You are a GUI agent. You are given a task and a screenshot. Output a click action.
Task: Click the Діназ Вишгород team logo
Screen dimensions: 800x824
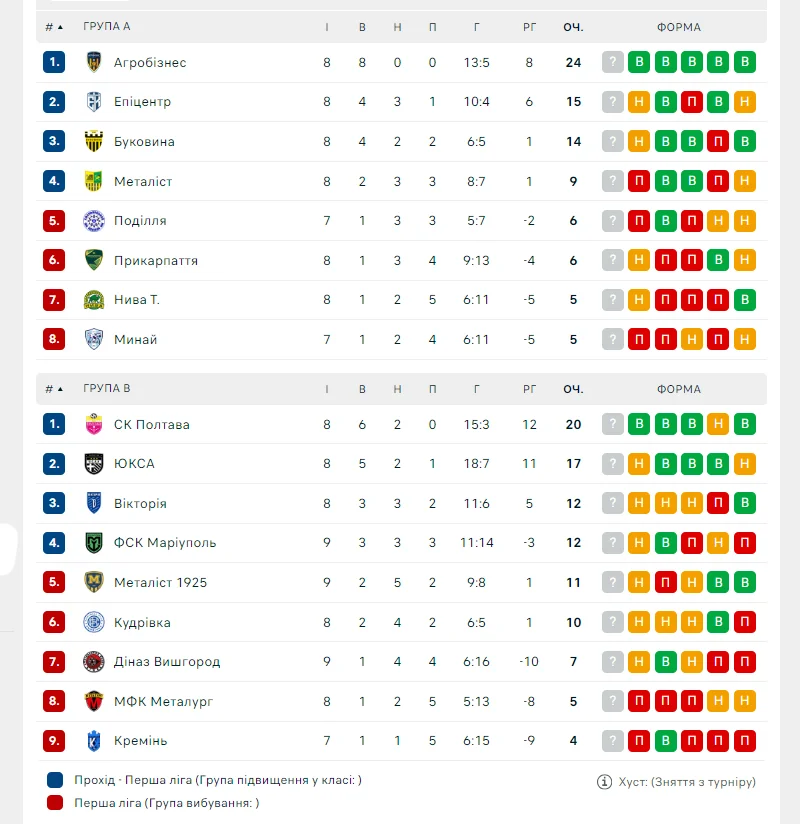pos(94,661)
